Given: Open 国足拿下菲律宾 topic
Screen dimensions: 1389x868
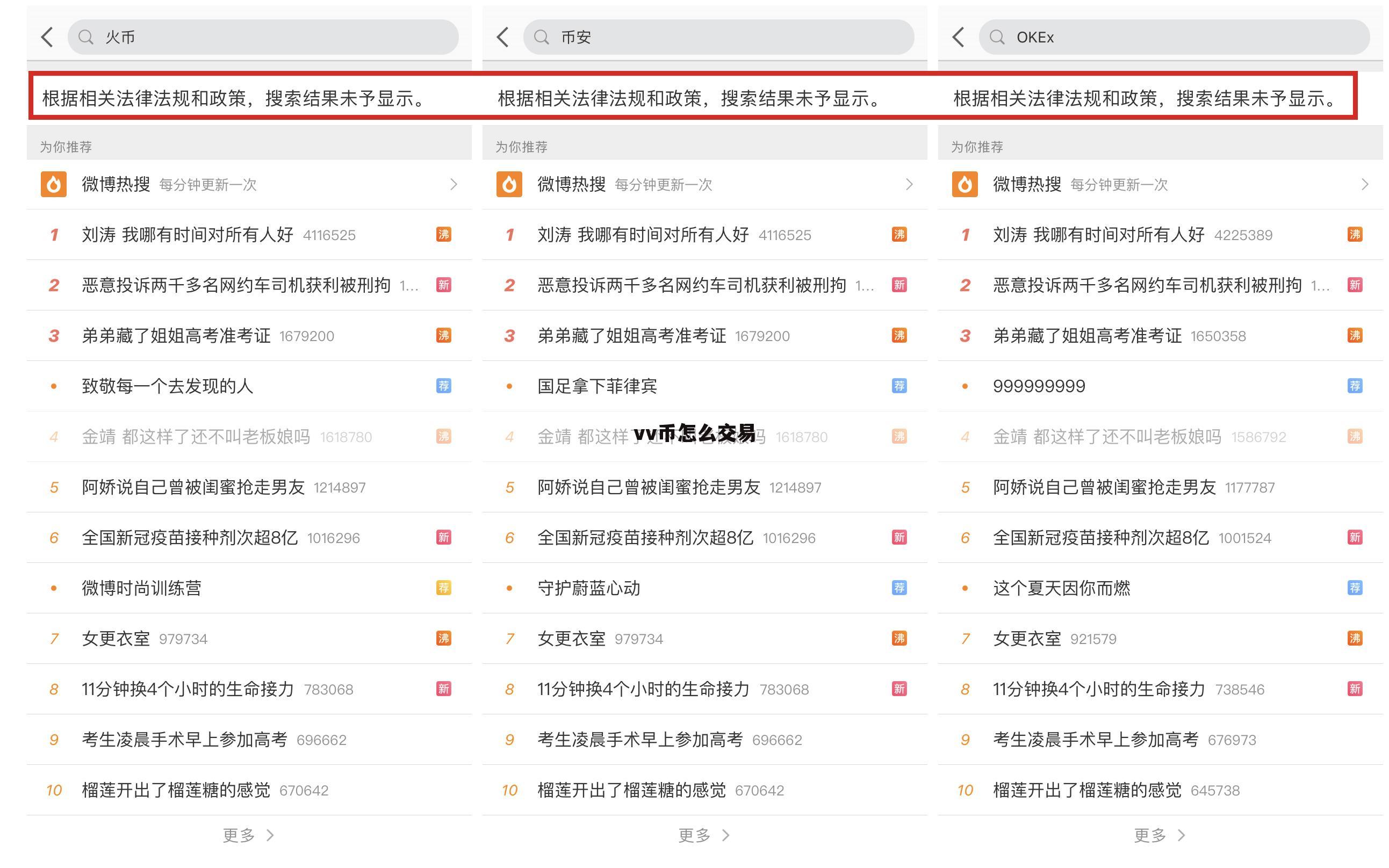Looking at the screenshot, I should tap(597, 386).
